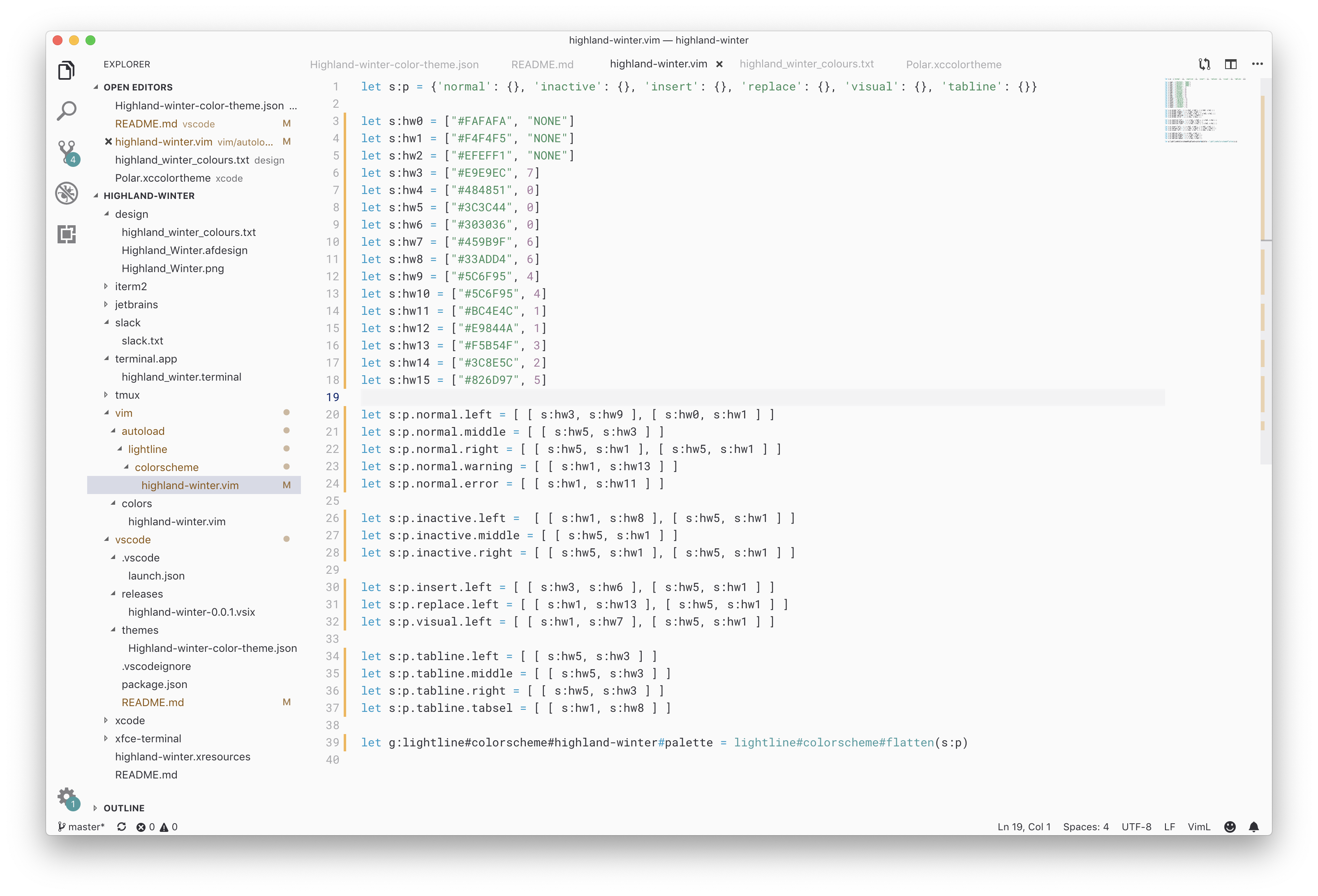The width and height of the screenshot is (1318, 896).
Task: Click the VimL language mode indicator
Action: 1199,827
